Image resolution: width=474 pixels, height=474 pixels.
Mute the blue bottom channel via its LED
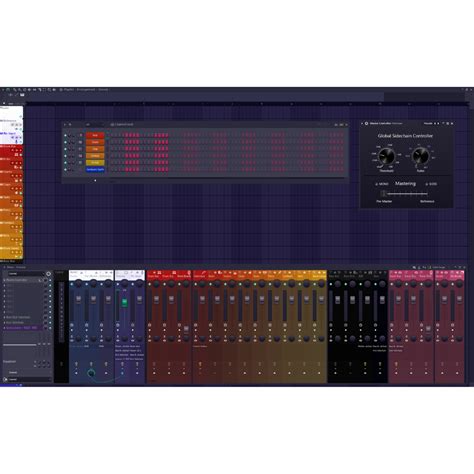65,170
